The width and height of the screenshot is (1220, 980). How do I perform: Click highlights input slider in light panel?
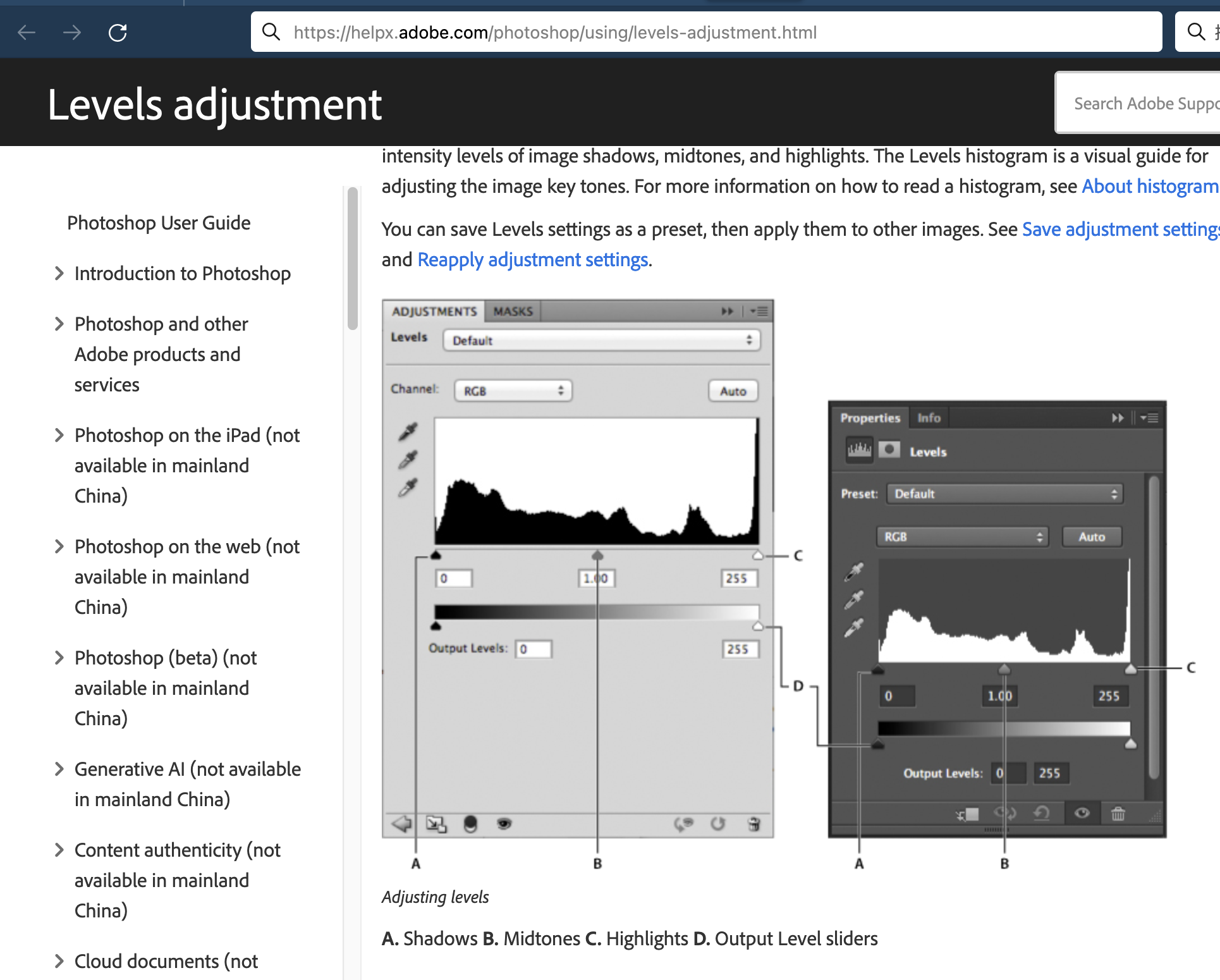coord(758,555)
